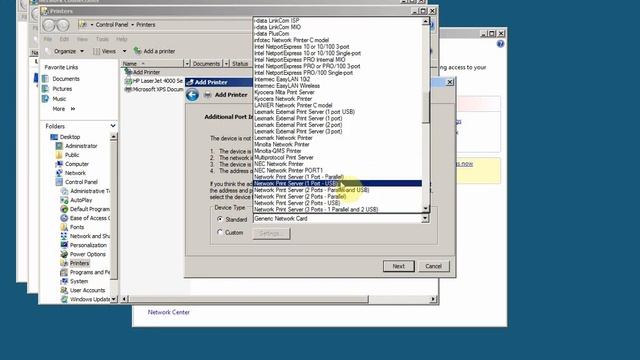This screenshot has width=640, height=360.
Task: Open the File menu in Printers window
Action: pyautogui.click(x=48, y=39)
